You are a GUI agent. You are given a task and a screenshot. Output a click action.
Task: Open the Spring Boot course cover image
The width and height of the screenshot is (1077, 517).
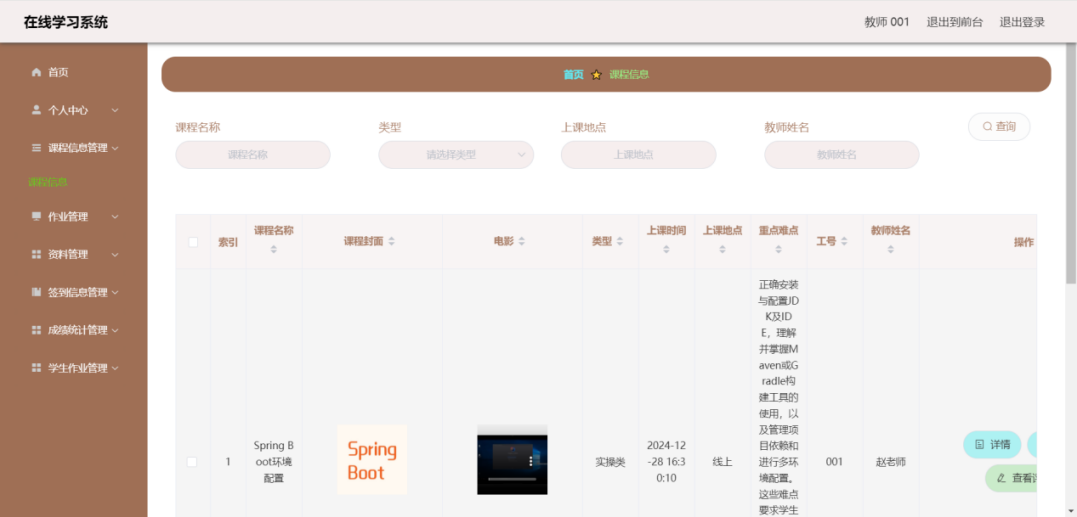tap(372, 459)
